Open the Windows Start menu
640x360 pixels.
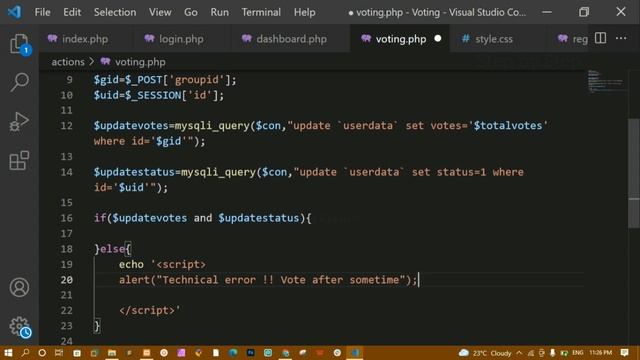pos(8,353)
